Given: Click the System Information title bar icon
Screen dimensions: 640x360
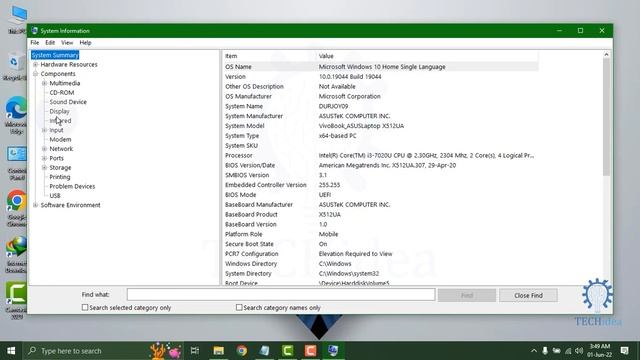Looking at the screenshot, I should [x=34, y=31].
